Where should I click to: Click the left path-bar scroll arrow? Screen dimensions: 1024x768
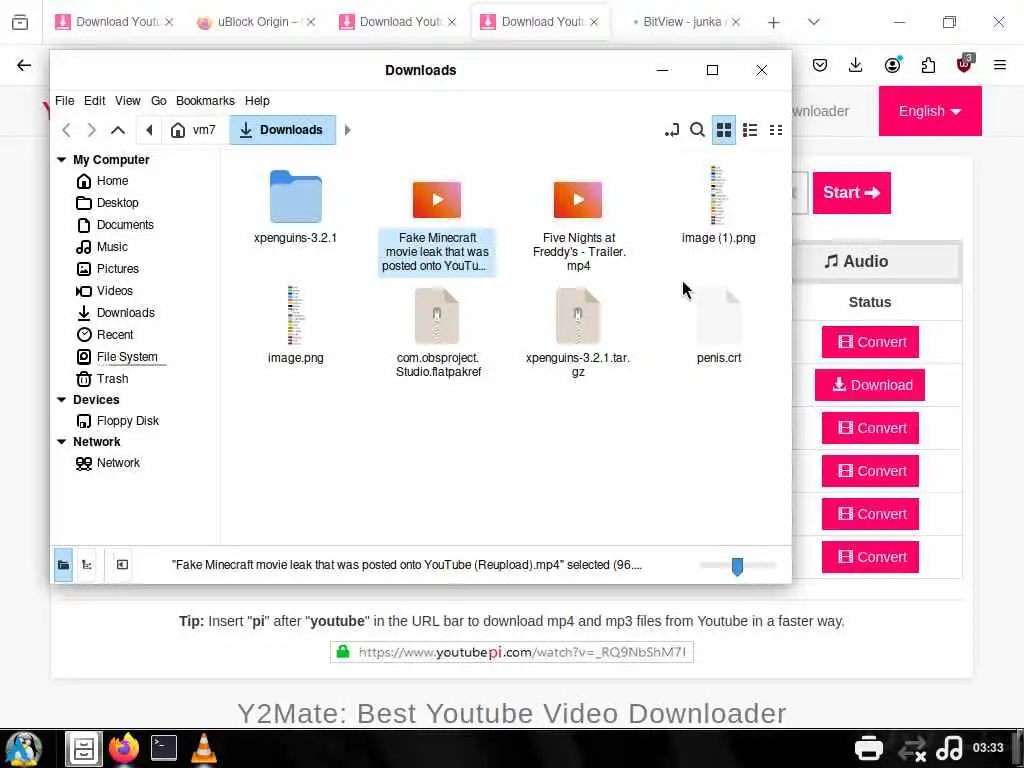click(x=149, y=130)
